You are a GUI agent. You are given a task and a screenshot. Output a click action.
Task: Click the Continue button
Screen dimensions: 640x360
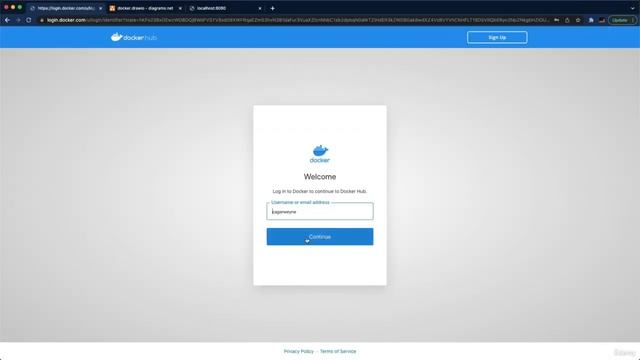320,237
